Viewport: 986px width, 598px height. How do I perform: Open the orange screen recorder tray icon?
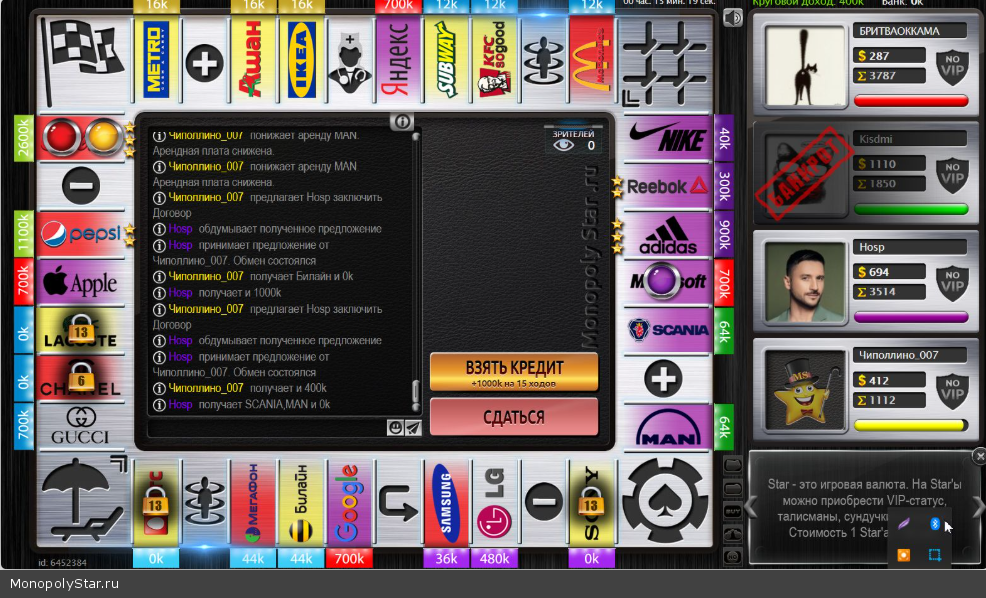point(904,555)
